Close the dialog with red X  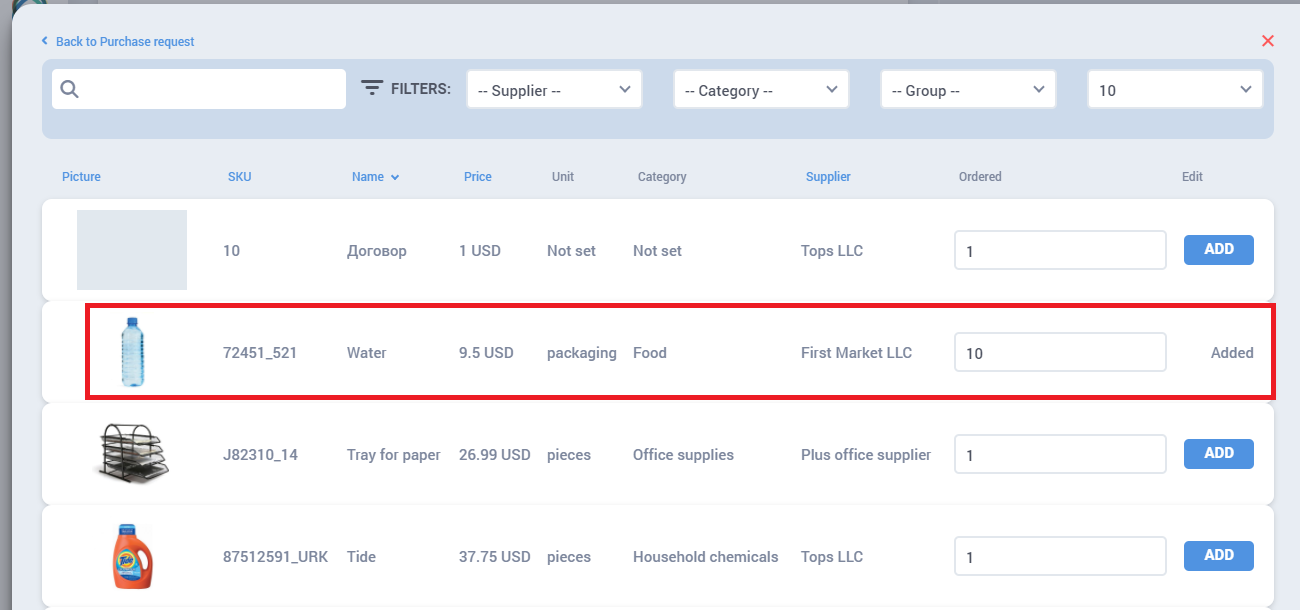(1268, 41)
